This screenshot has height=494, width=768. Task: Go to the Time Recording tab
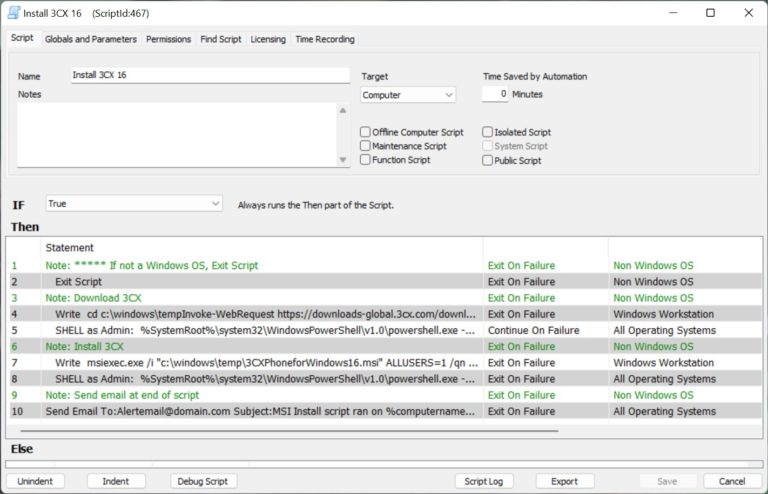(324, 39)
